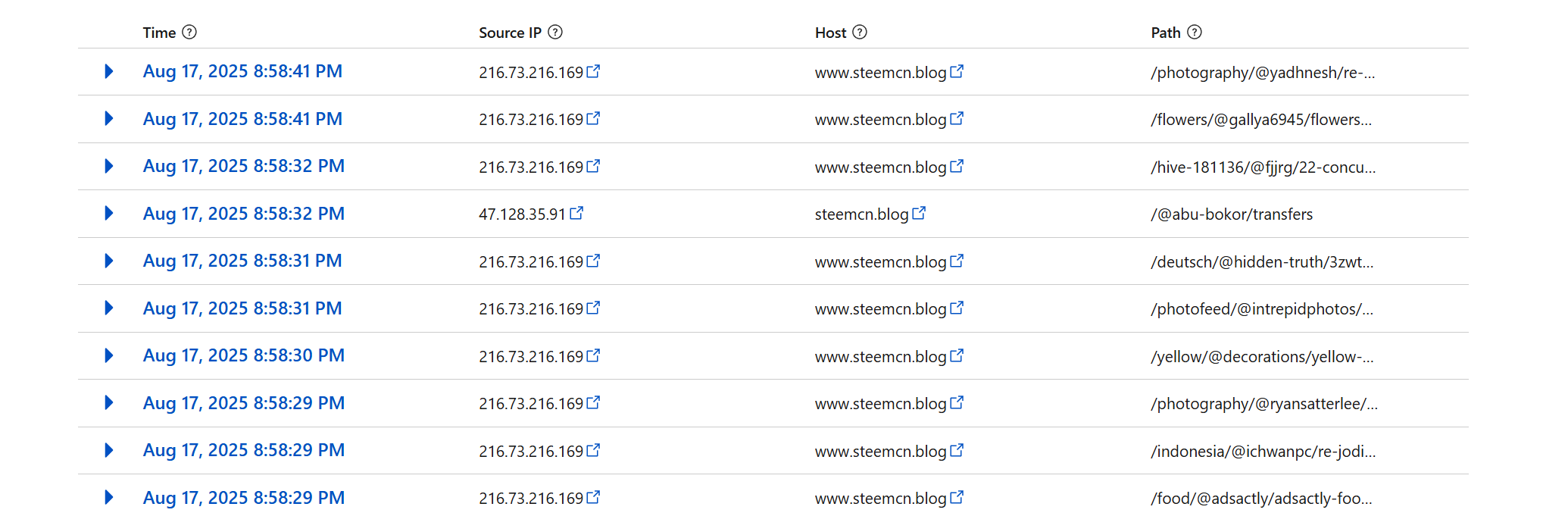Open external link icon for IP in /photography/@yadhnesh row
Viewport: 1568px width, 513px height.
(593, 71)
